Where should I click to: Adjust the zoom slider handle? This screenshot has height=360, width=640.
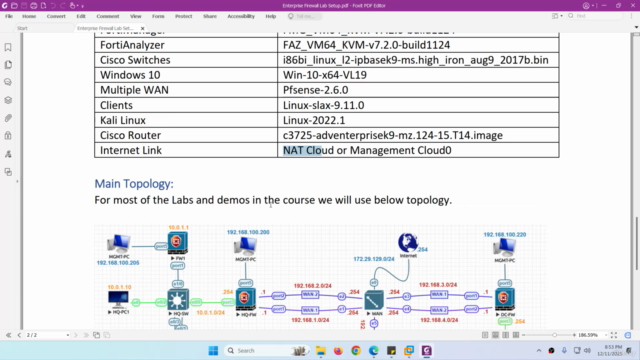(554, 335)
